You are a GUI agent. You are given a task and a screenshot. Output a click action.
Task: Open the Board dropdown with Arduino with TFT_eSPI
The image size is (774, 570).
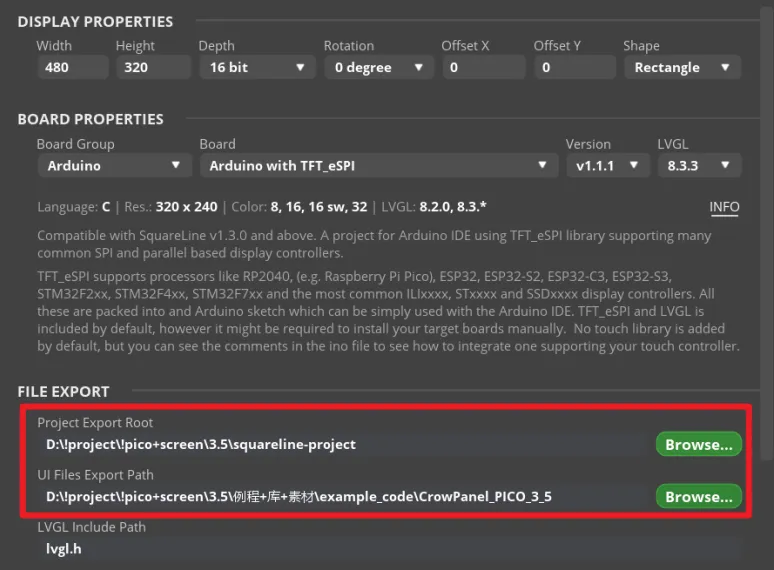click(378, 166)
